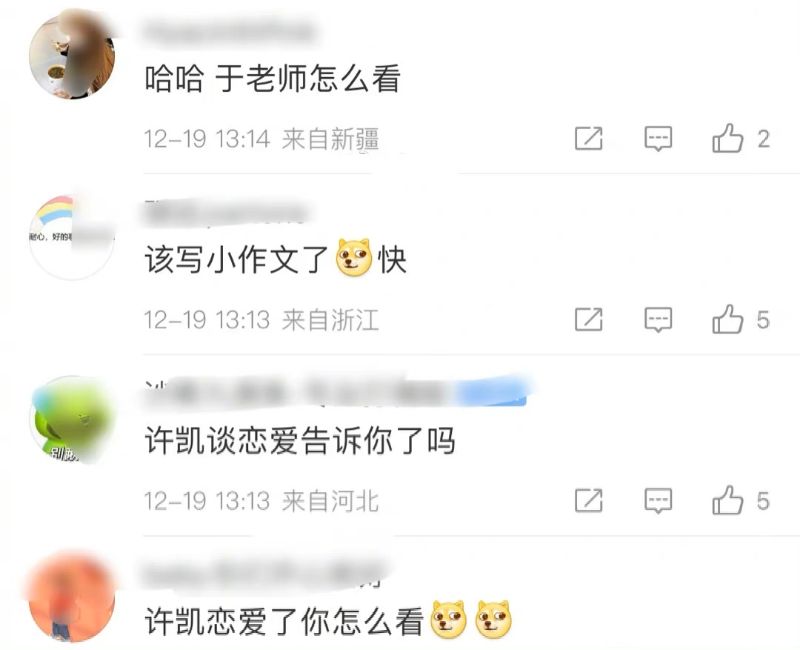Viewport: 800px width, 650px height.
Task: Reply to the 于老师怎么看 comment
Action: [658, 138]
